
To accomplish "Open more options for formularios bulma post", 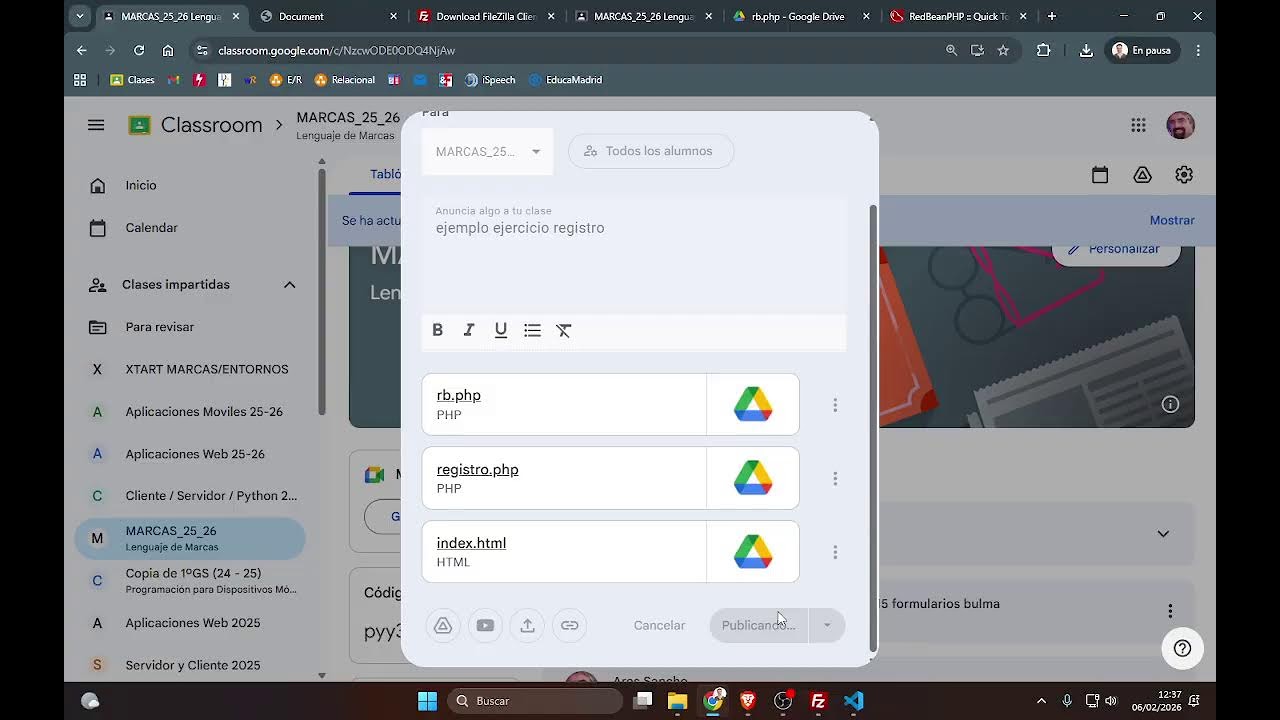I will tap(1170, 611).
